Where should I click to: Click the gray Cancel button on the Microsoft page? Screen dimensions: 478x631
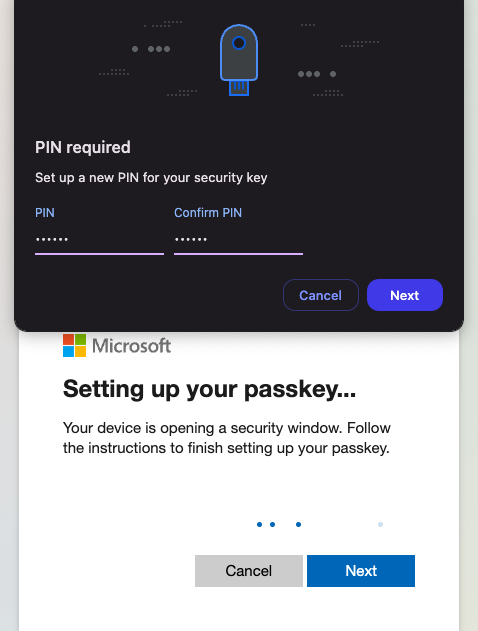249,571
